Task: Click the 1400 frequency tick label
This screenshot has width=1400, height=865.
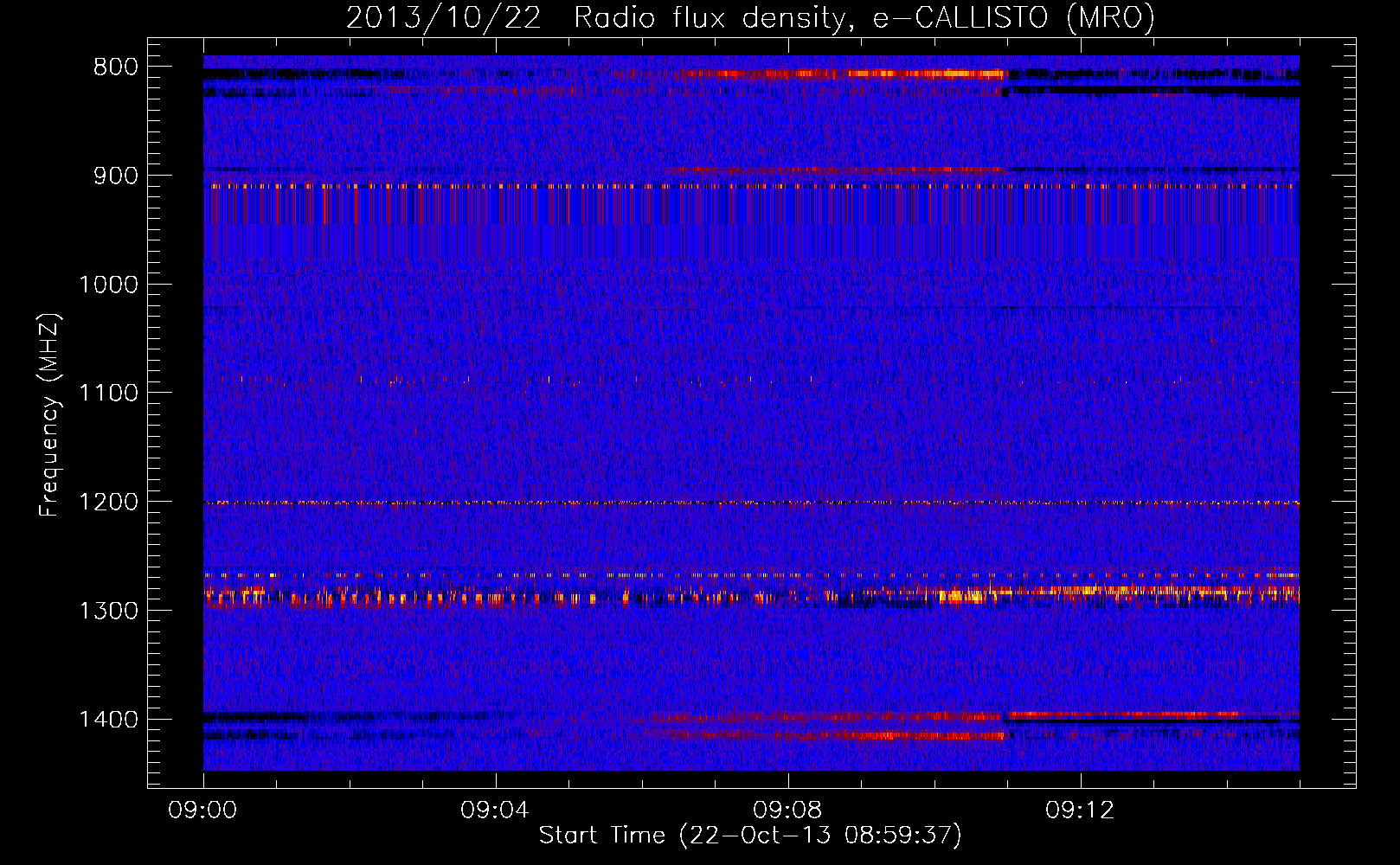Action: [x=109, y=720]
